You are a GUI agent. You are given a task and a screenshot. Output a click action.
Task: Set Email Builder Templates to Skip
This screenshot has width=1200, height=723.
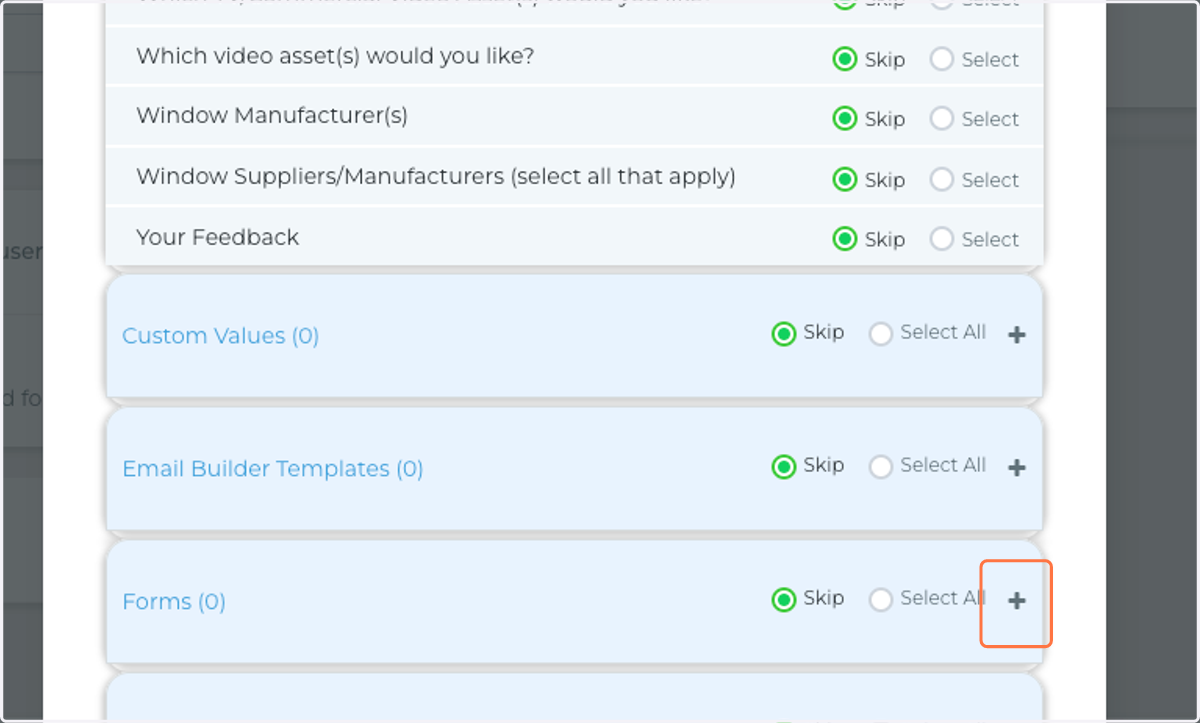[784, 466]
